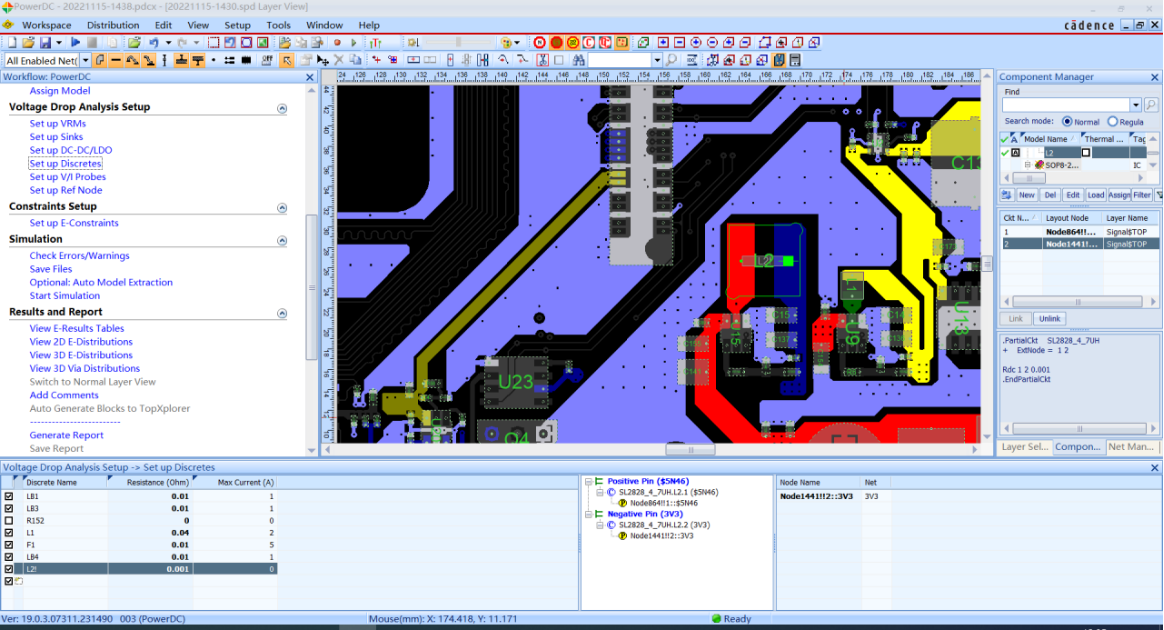Click the L1 resistance value 0.04
Screen dimensions: 1164x630
pos(180,532)
